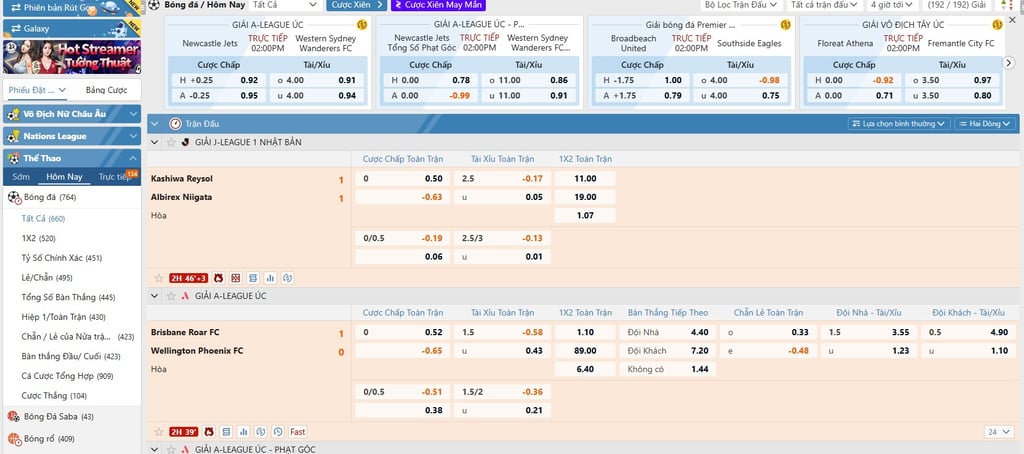Image resolution: width=1024 pixels, height=454 pixels.
Task: Open live stream icon for Kashiwa Reysol match
Action: pyautogui.click(x=218, y=278)
